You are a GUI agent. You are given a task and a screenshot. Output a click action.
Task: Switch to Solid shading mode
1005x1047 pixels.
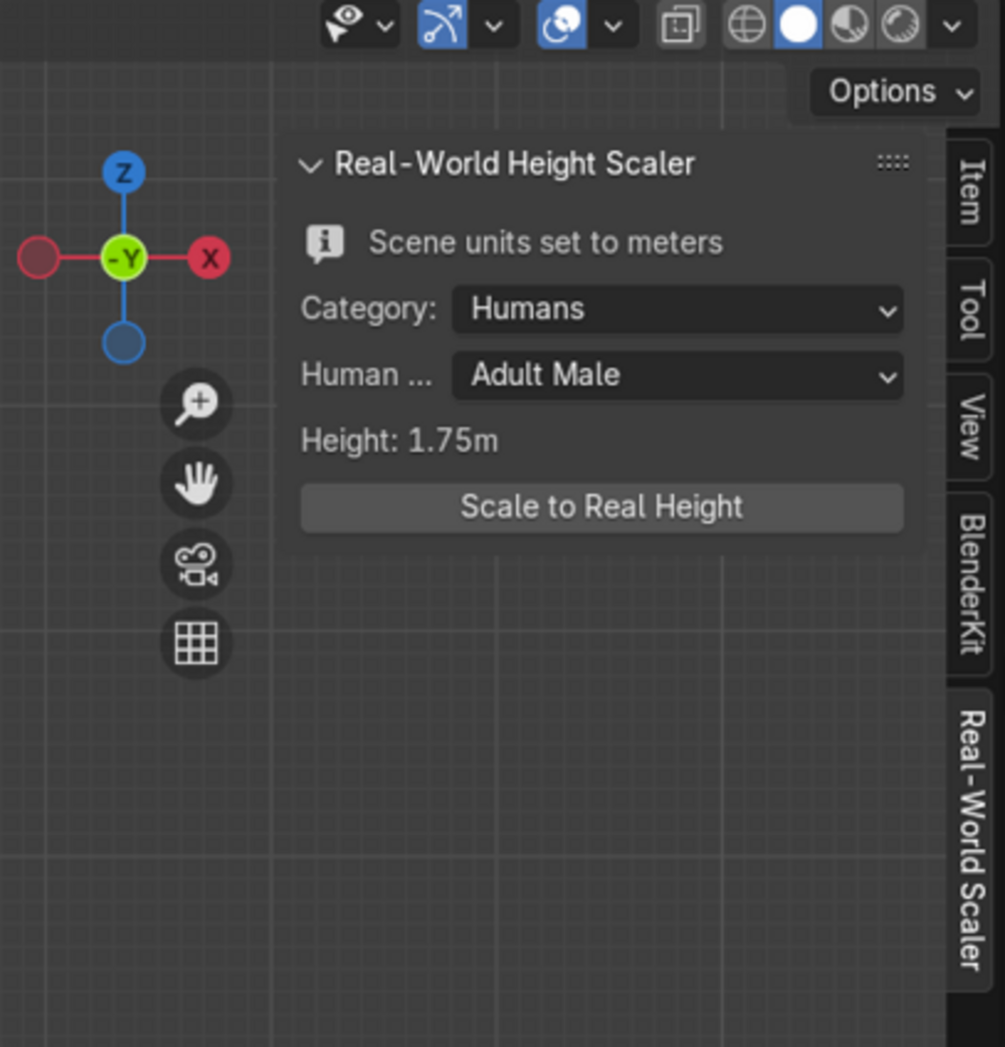click(798, 24)
